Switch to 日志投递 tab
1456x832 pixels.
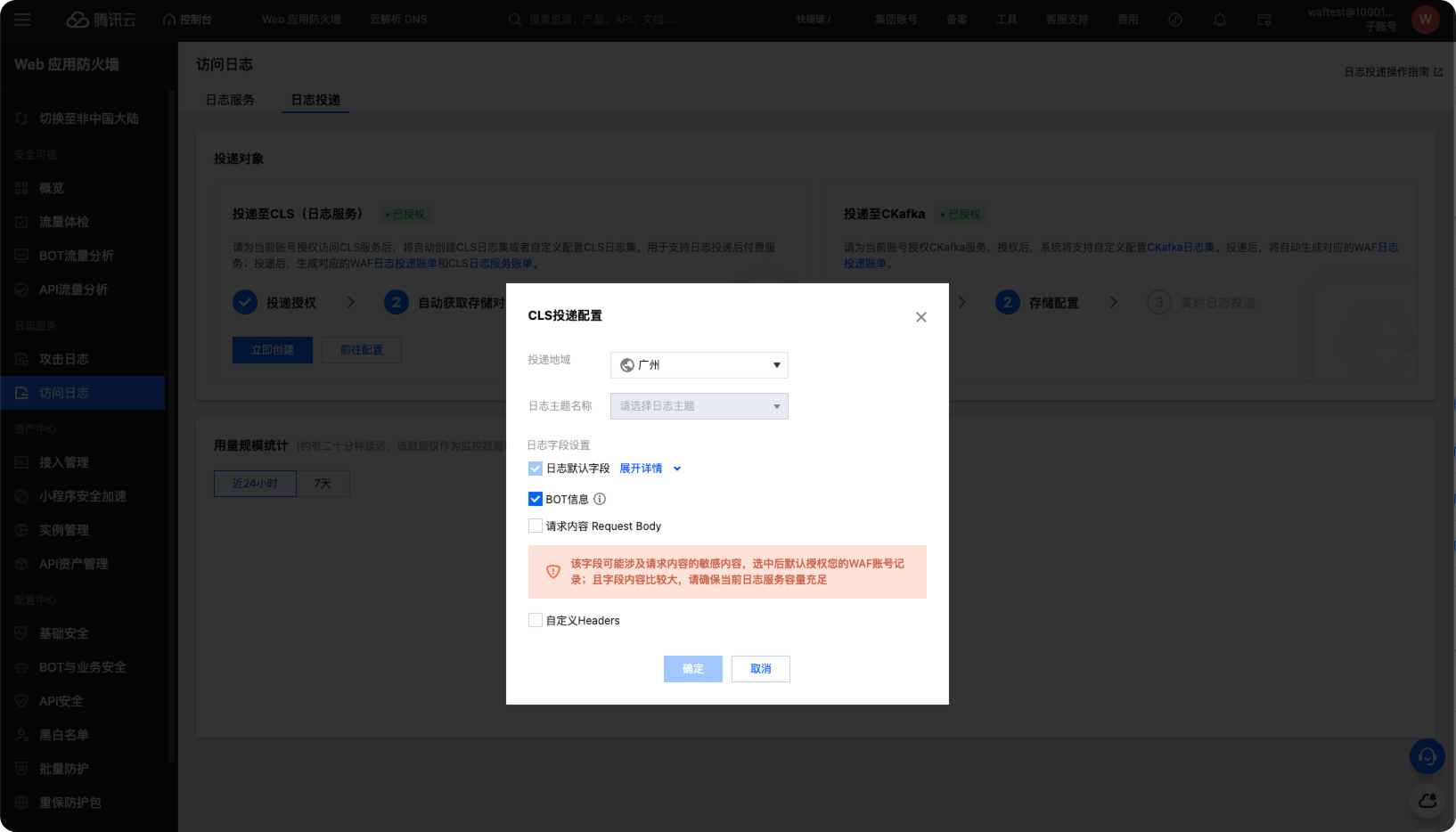[x=315, y=100]
